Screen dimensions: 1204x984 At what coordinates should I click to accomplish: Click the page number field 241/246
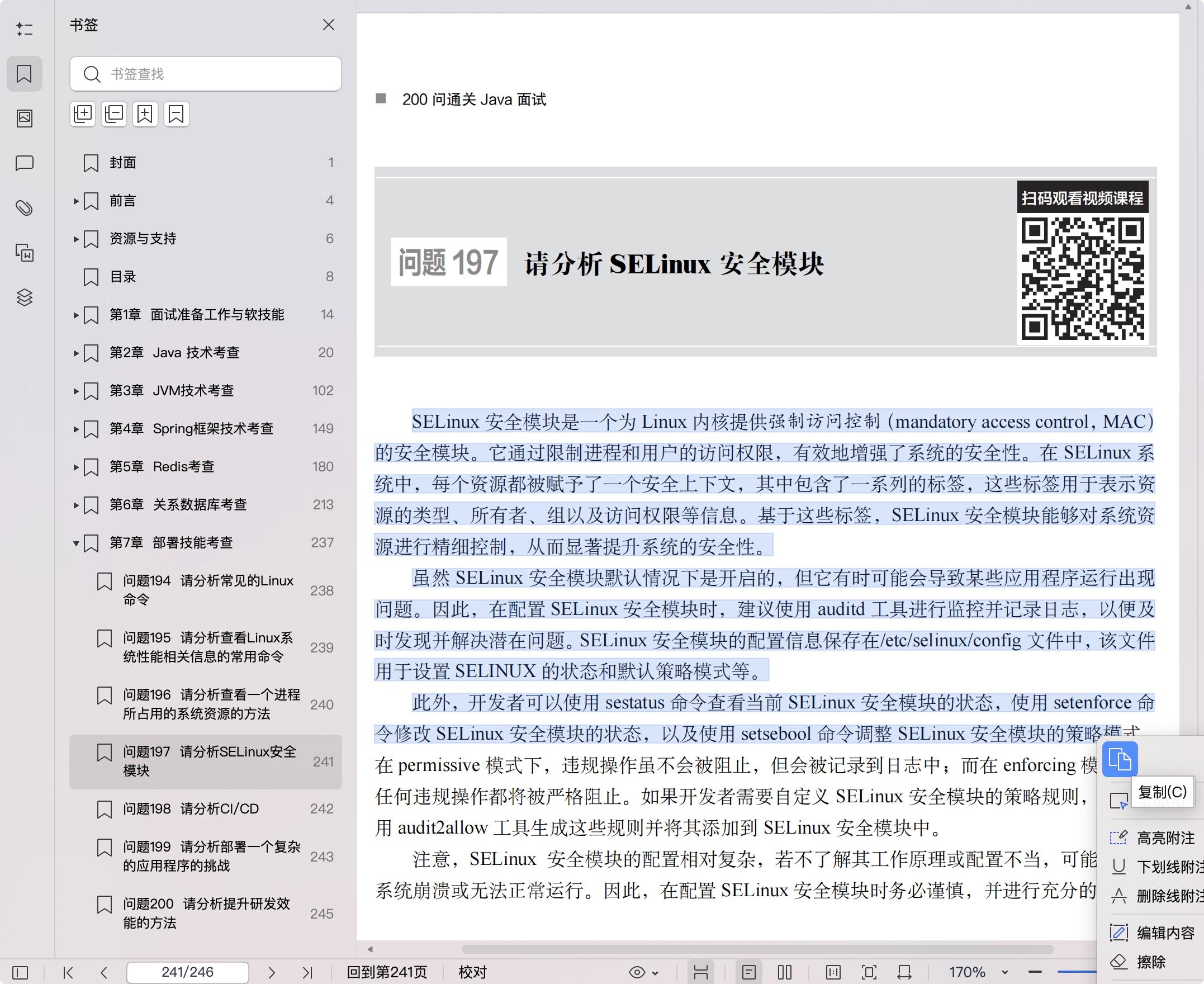coord(188,973)
